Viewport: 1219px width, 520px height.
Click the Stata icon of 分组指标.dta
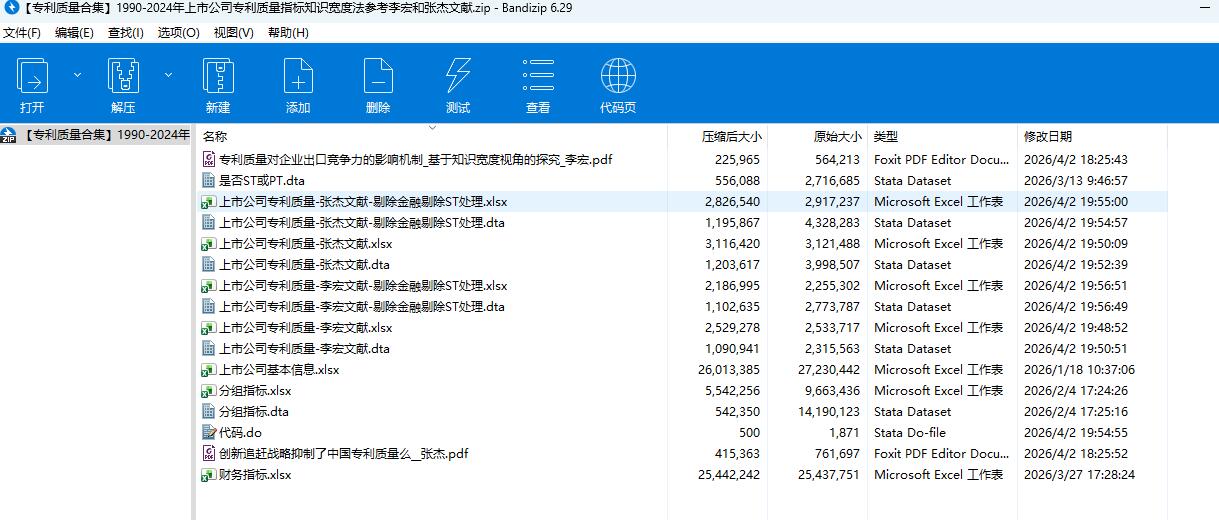pyautogui.click(x=209, y=411)
